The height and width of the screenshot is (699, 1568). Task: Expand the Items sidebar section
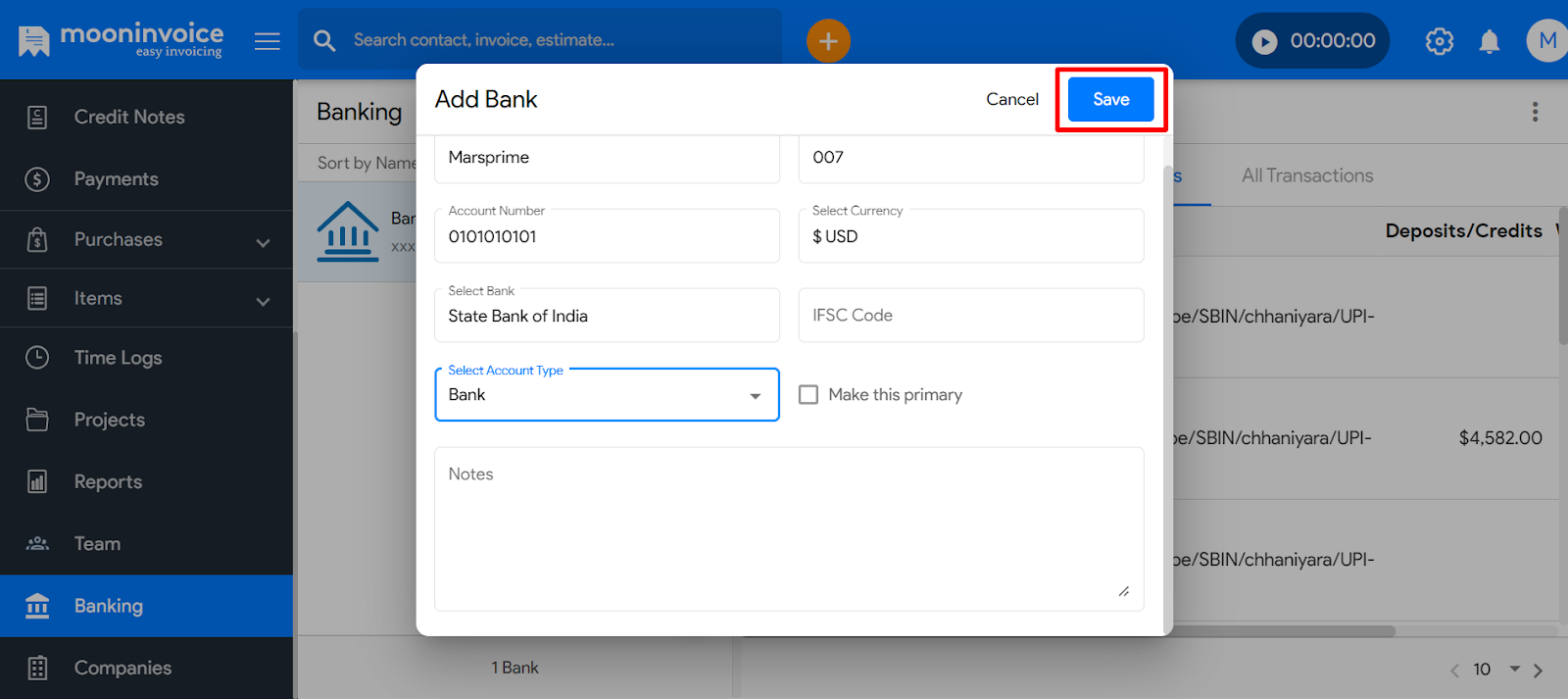coord(263,300)
